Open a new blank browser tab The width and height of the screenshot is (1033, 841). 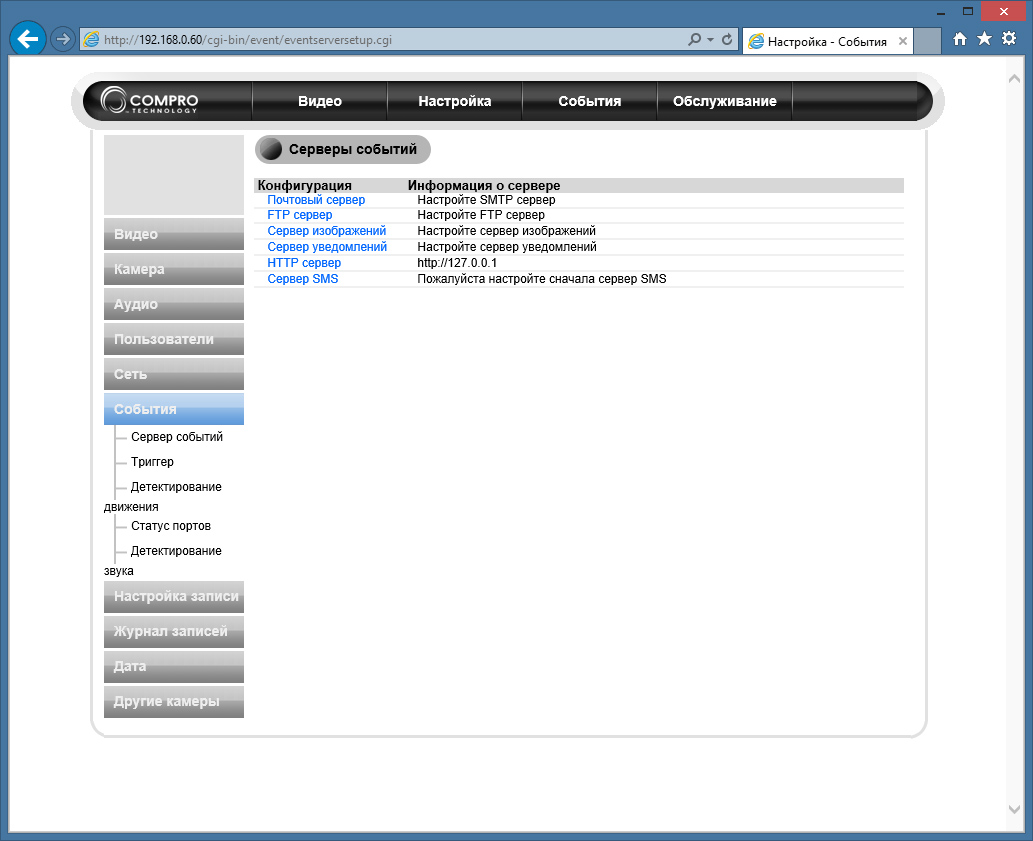[x=927, y=41]
